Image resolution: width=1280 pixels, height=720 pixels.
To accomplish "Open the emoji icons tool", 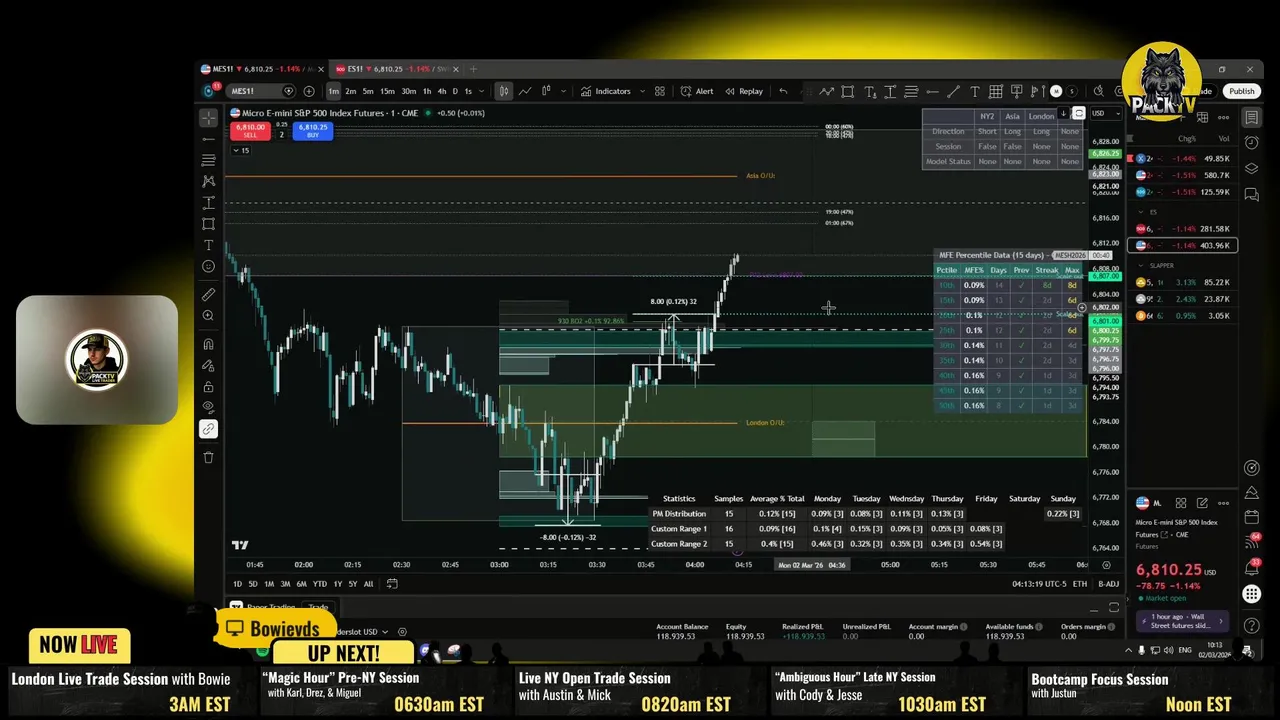I will (x=208, y=266).
